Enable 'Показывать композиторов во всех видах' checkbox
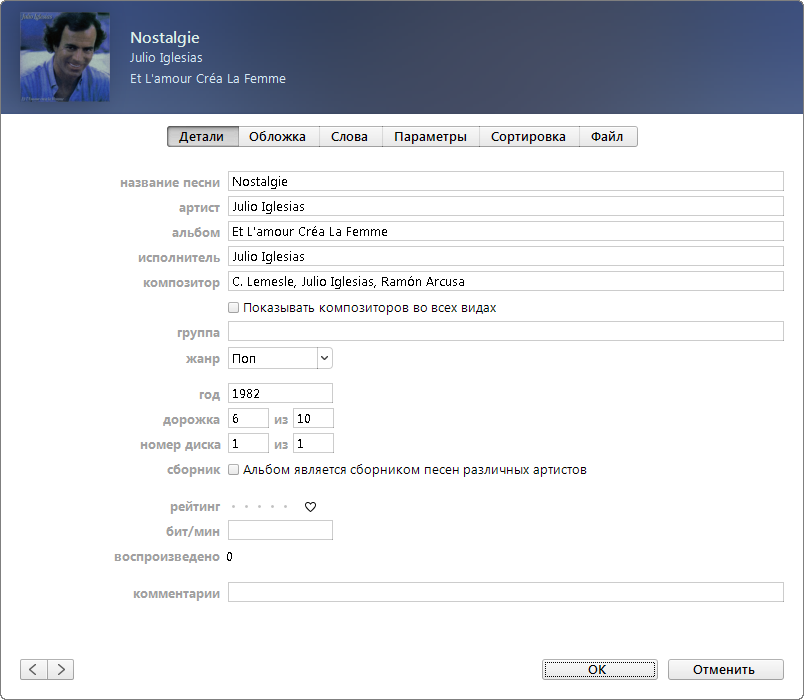The height and width of the screenshot is (700, 804). [x=234, y=308]
